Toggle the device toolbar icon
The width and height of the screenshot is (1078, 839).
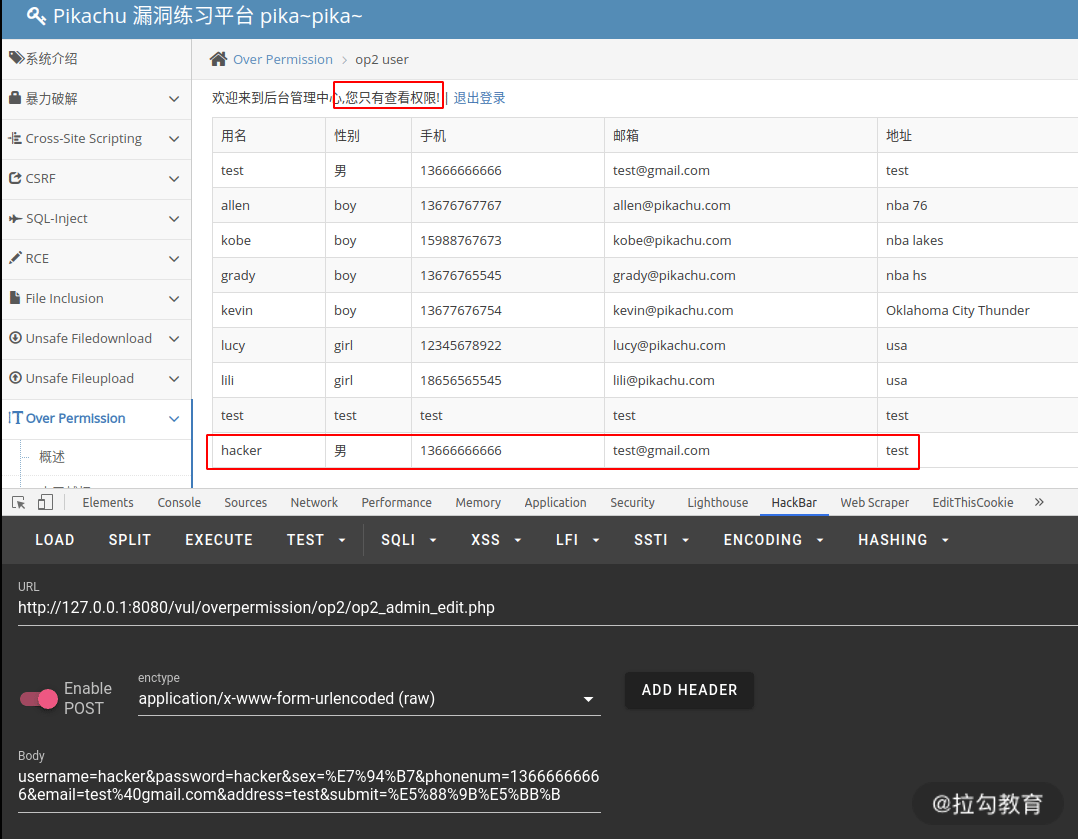point(45,503)
